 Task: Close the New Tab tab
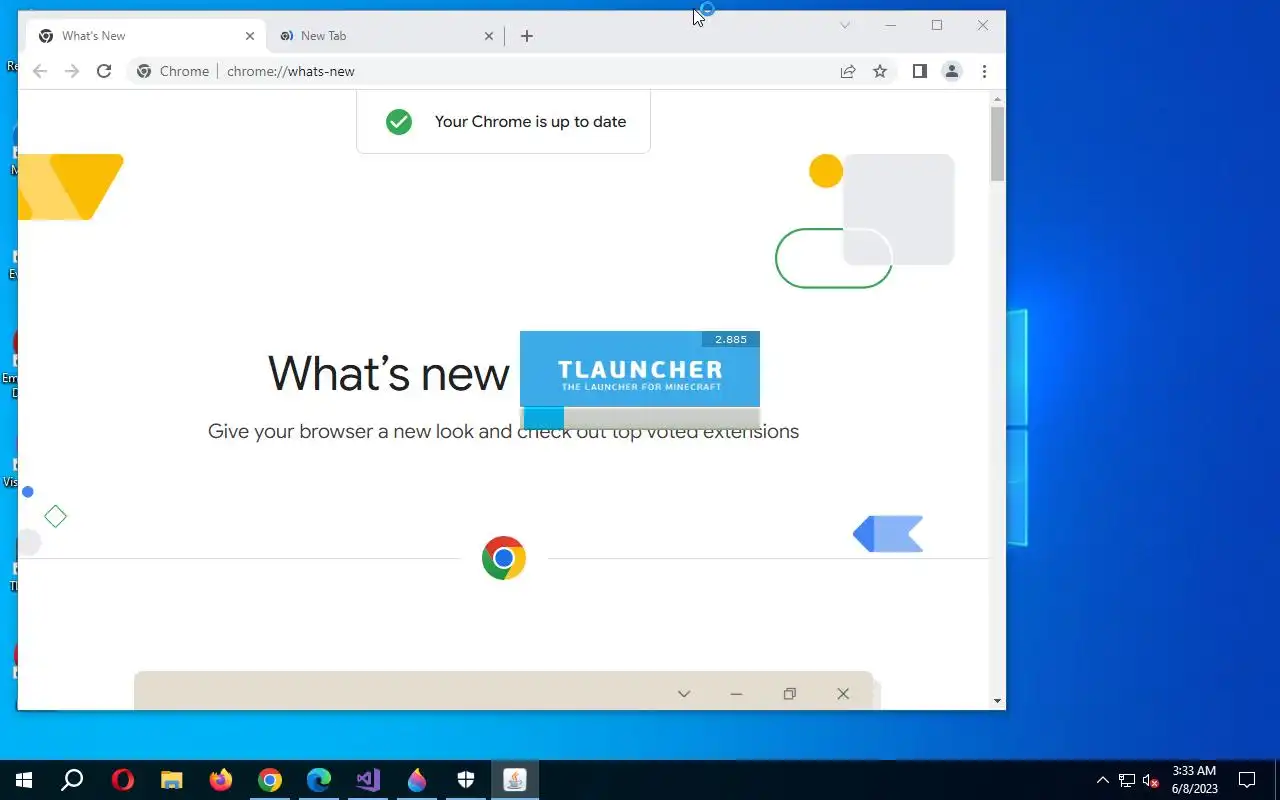pos(489,36)
